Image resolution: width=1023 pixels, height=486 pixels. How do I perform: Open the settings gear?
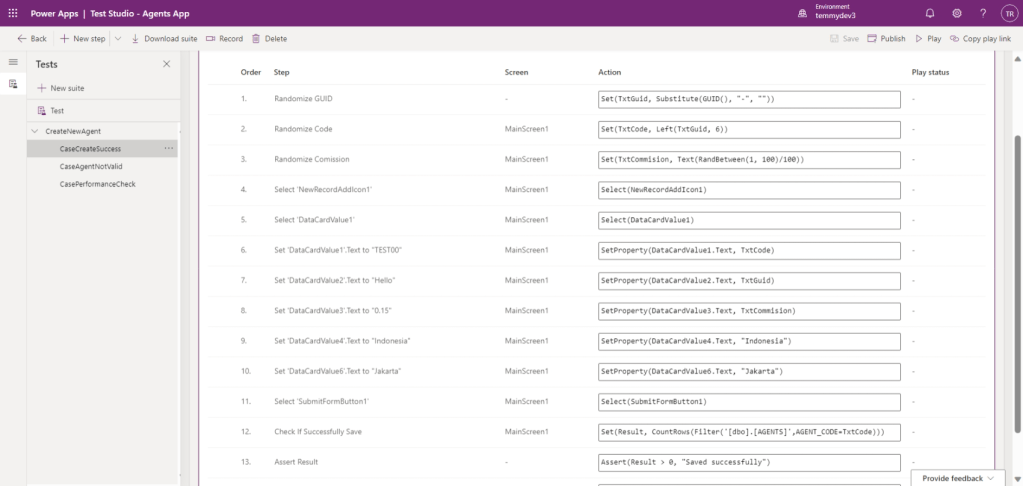[x=956, y=13]
